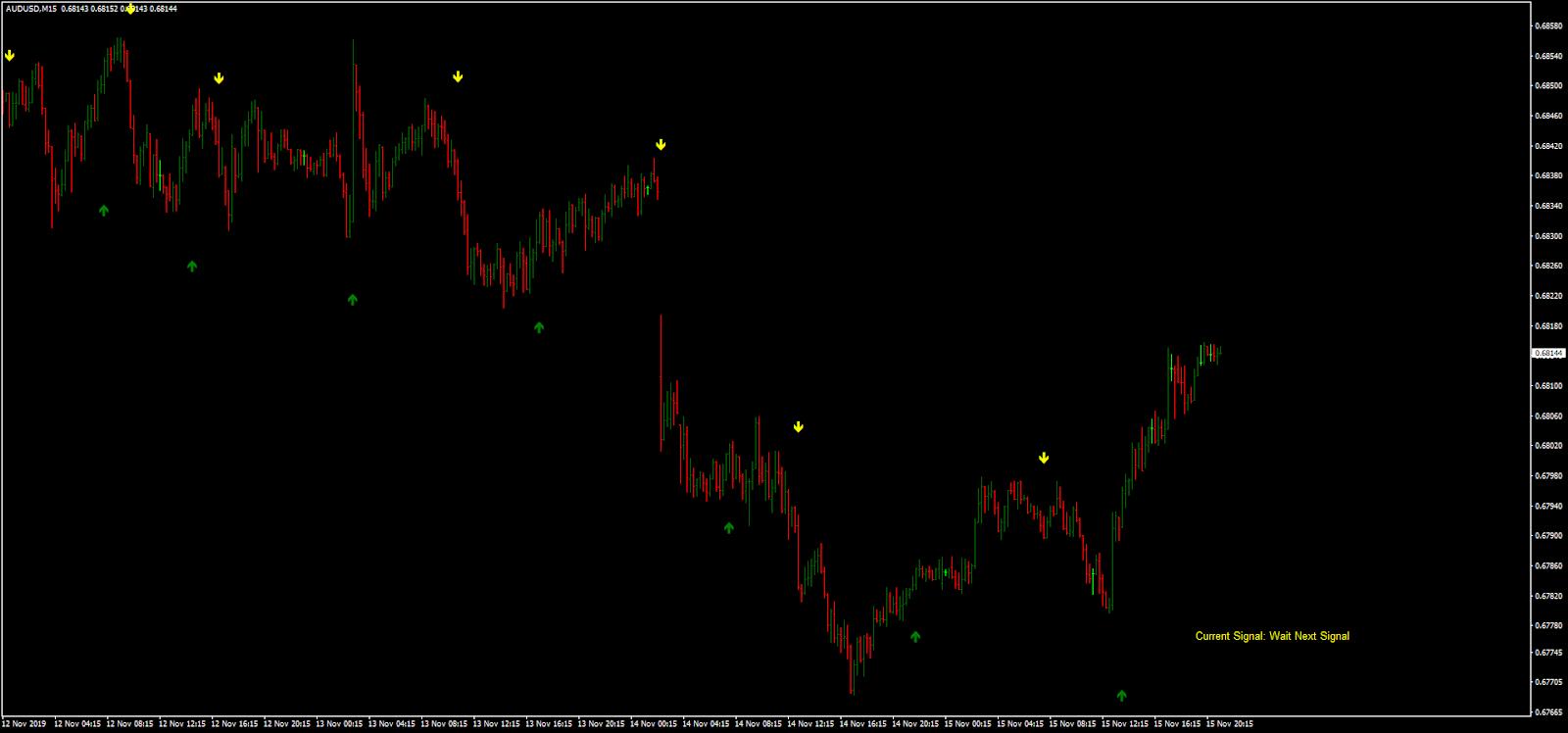Click the 0.67665 level on the price axis

(1548, 712)
